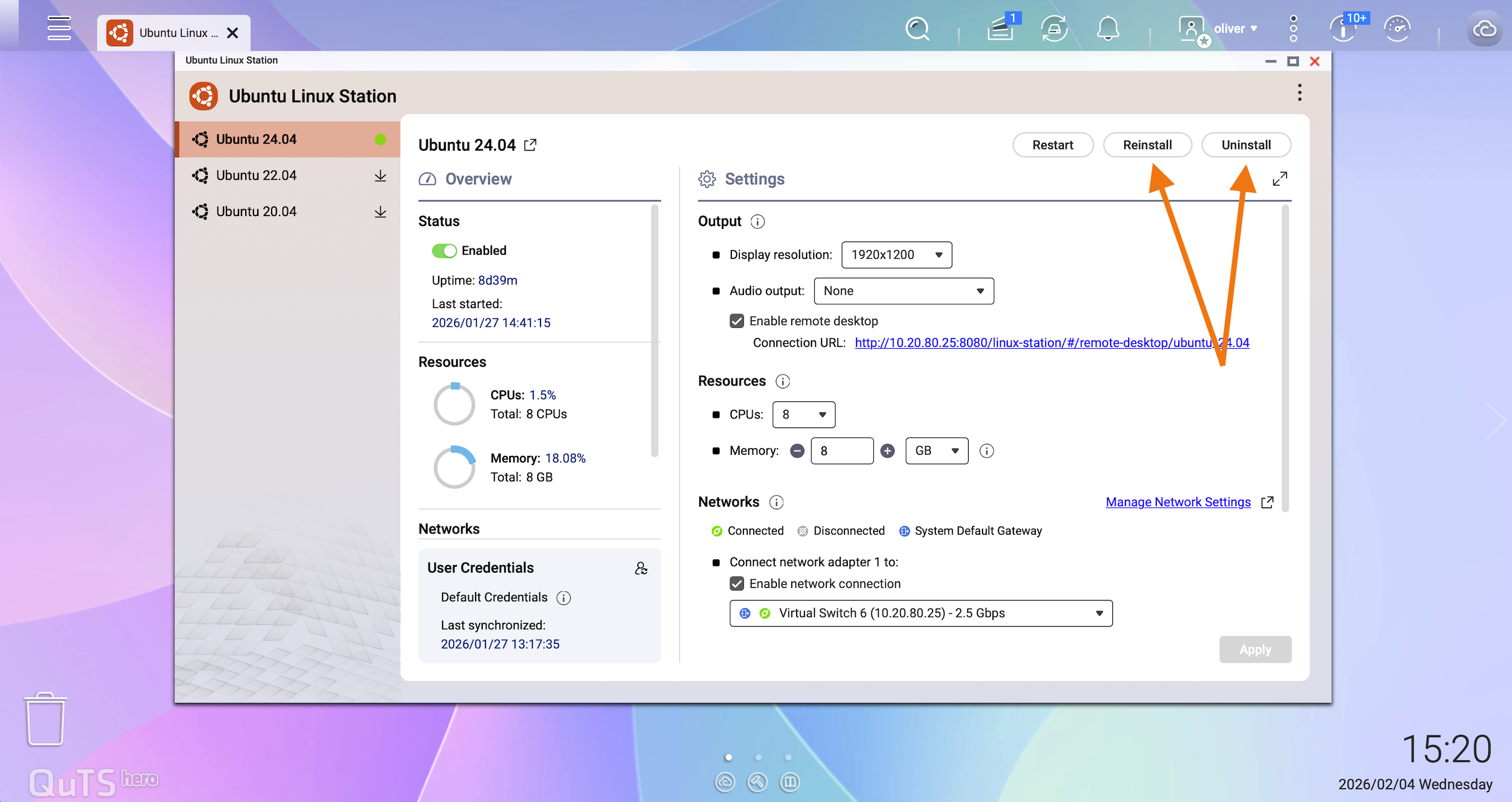Expand the Virtual Switch 6 network dropdown
This screenshot has height=802, width=1512.
(x=920, y=613)
